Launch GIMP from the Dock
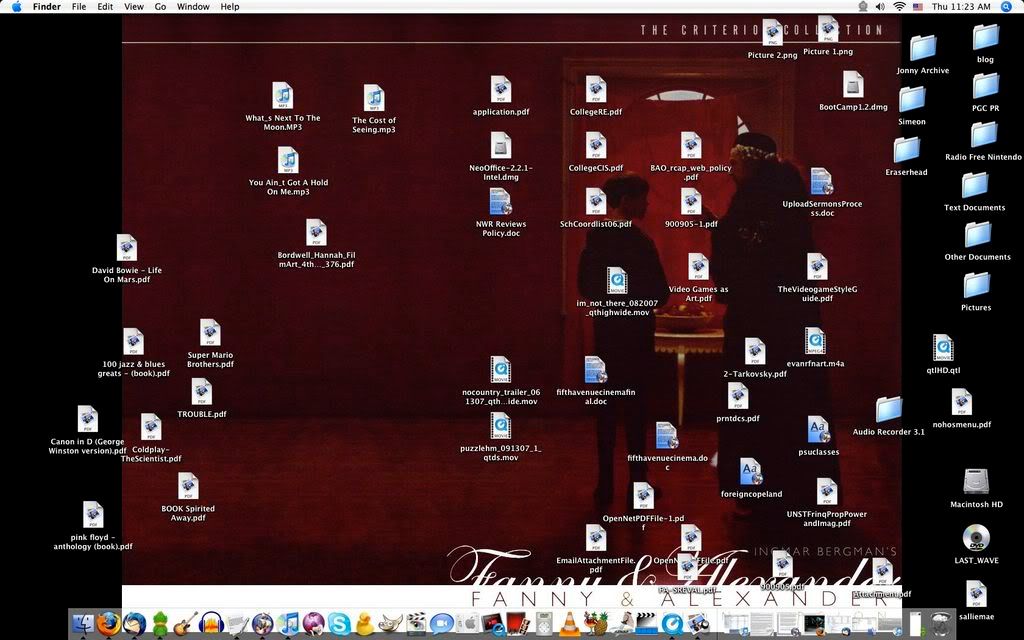 tap(391, 624)
